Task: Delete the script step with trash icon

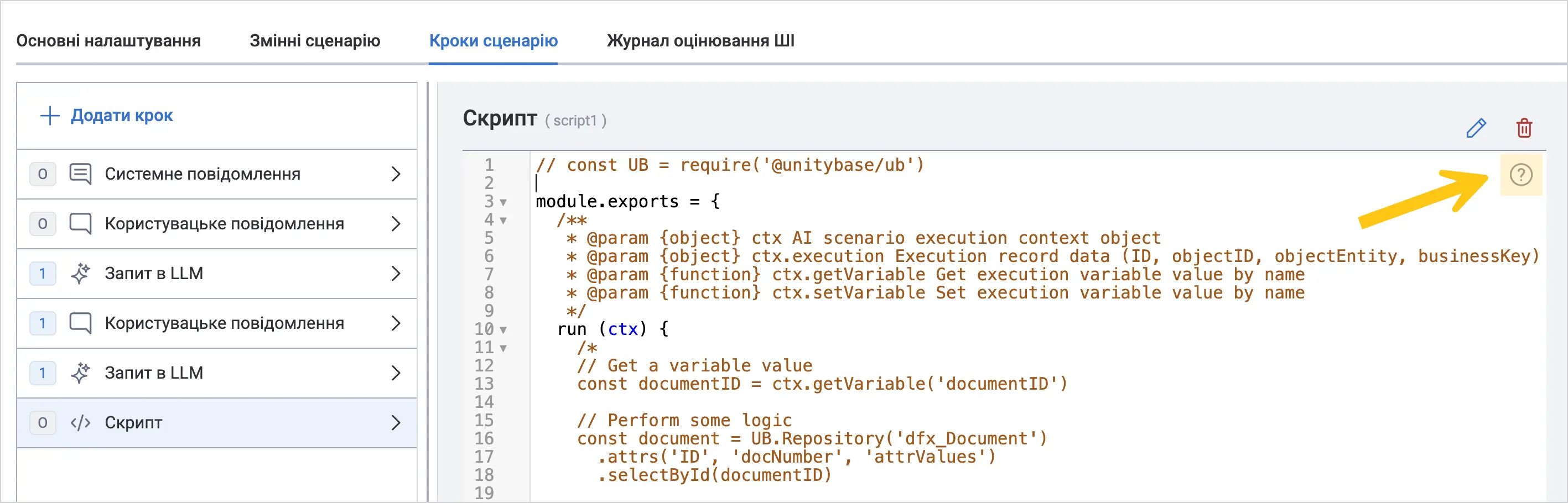Action: point(1524,128)
